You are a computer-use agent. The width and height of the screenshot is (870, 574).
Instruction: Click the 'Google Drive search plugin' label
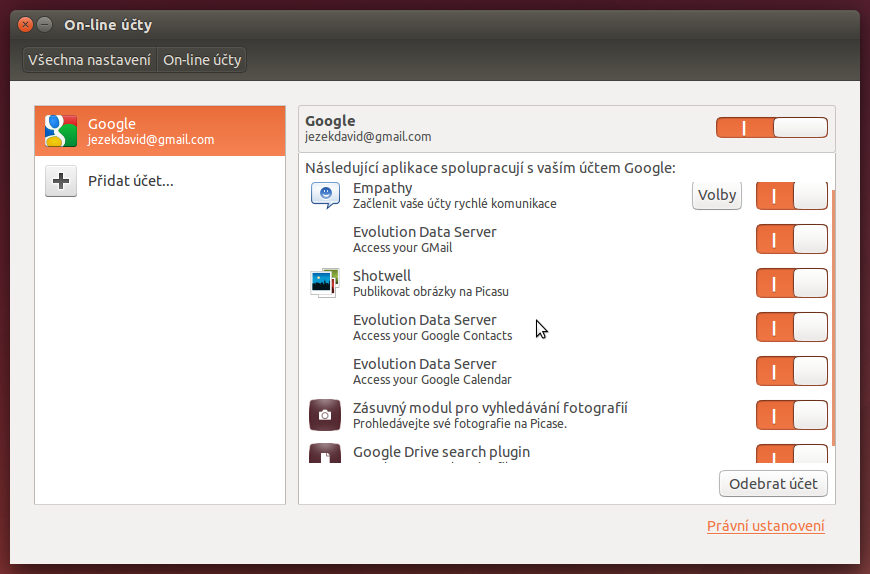(441, 452)
